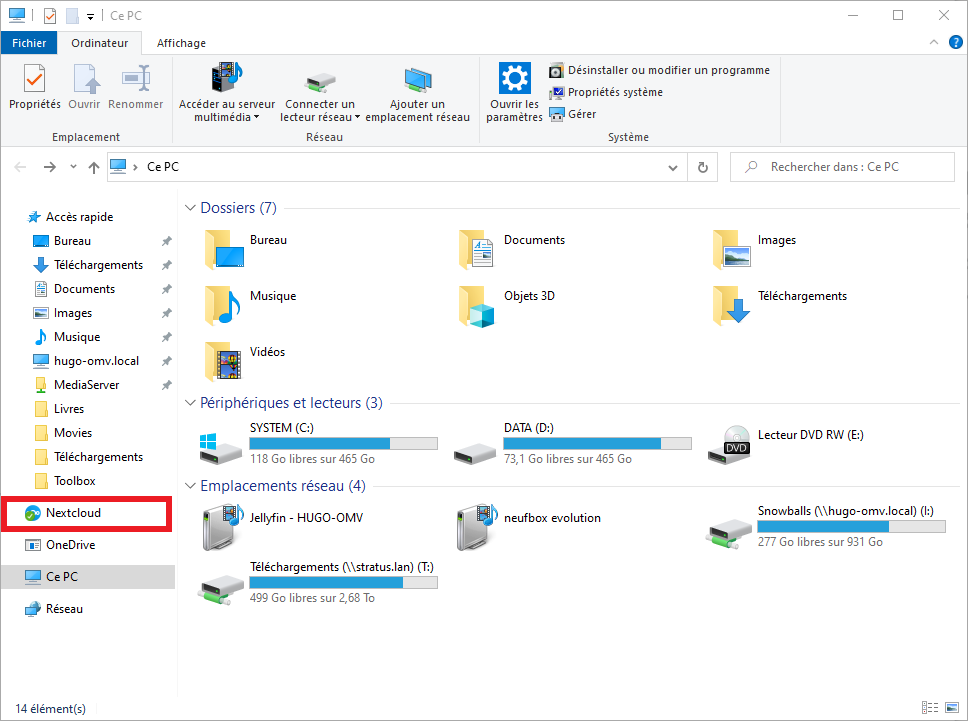
Task: Switch to the Affichage ribbon tab
Action: (181, 43)
